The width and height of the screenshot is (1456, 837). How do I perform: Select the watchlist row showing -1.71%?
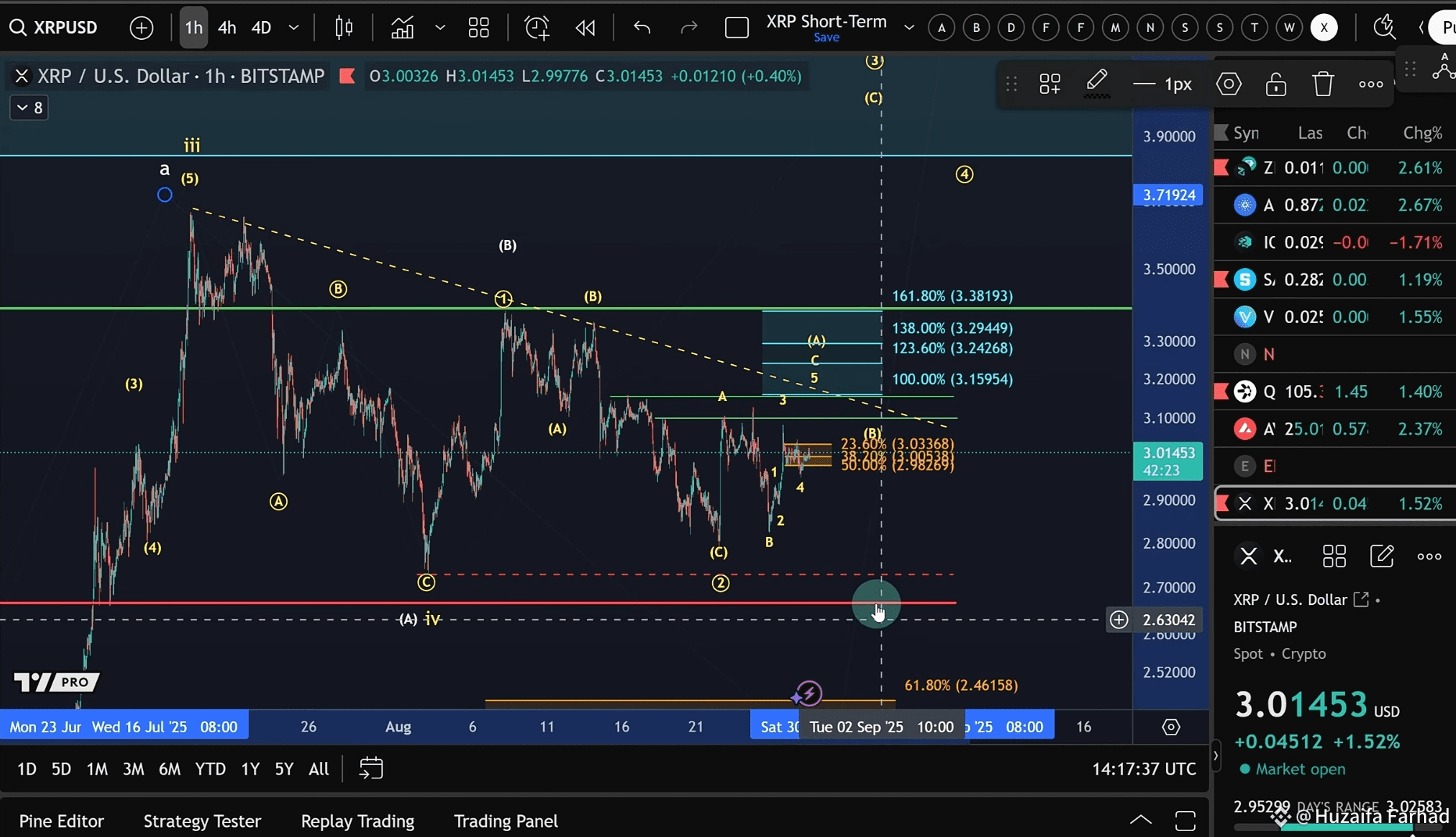(1335, 242)
